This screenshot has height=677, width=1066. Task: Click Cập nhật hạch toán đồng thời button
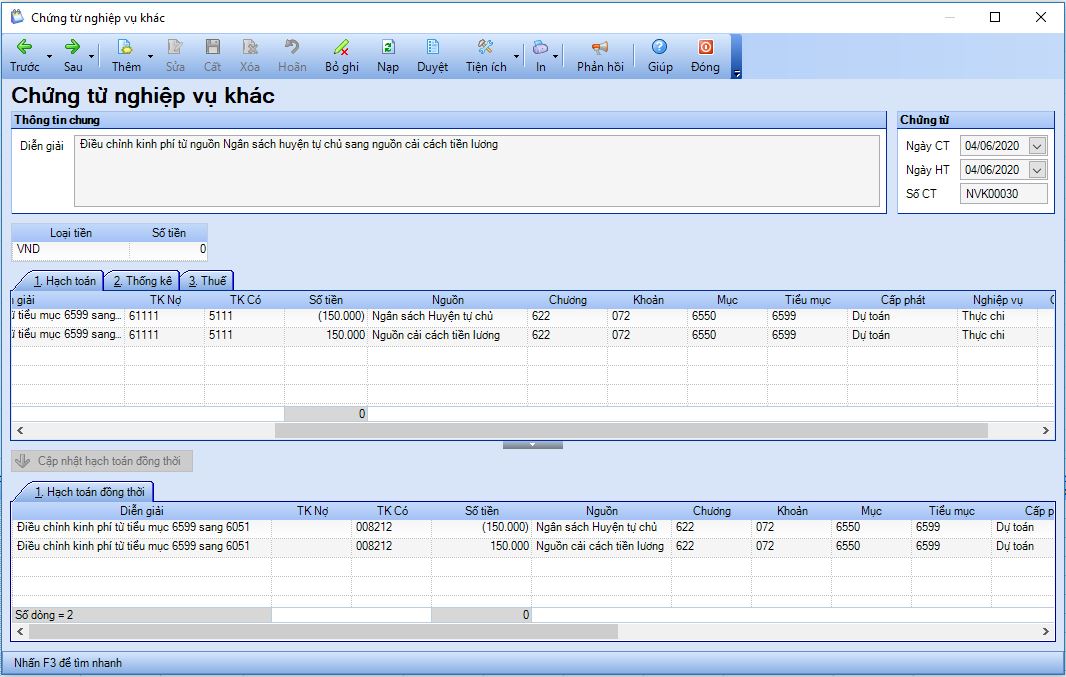click(x=102, y=461)
